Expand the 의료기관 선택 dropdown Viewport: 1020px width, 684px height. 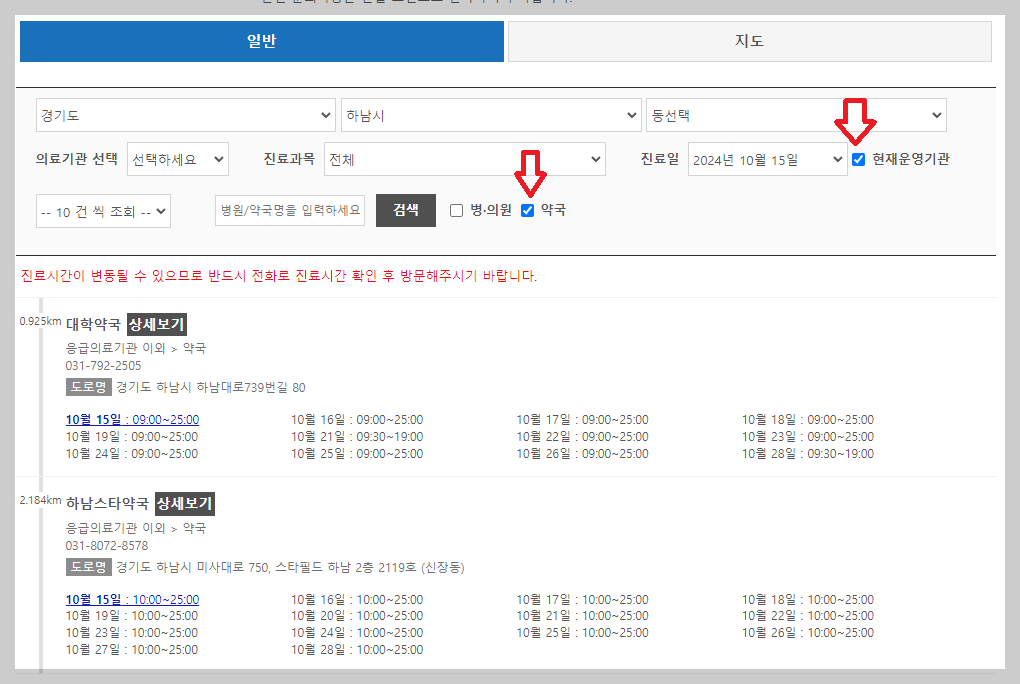[x=178, y=159]
